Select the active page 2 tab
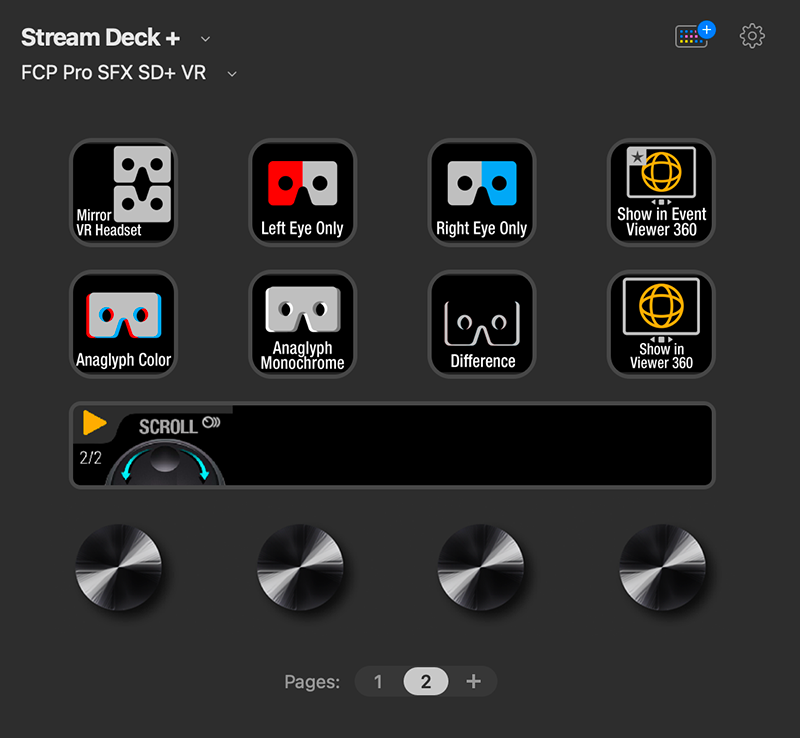The image size is (800, 738). [x=425, y=681]
